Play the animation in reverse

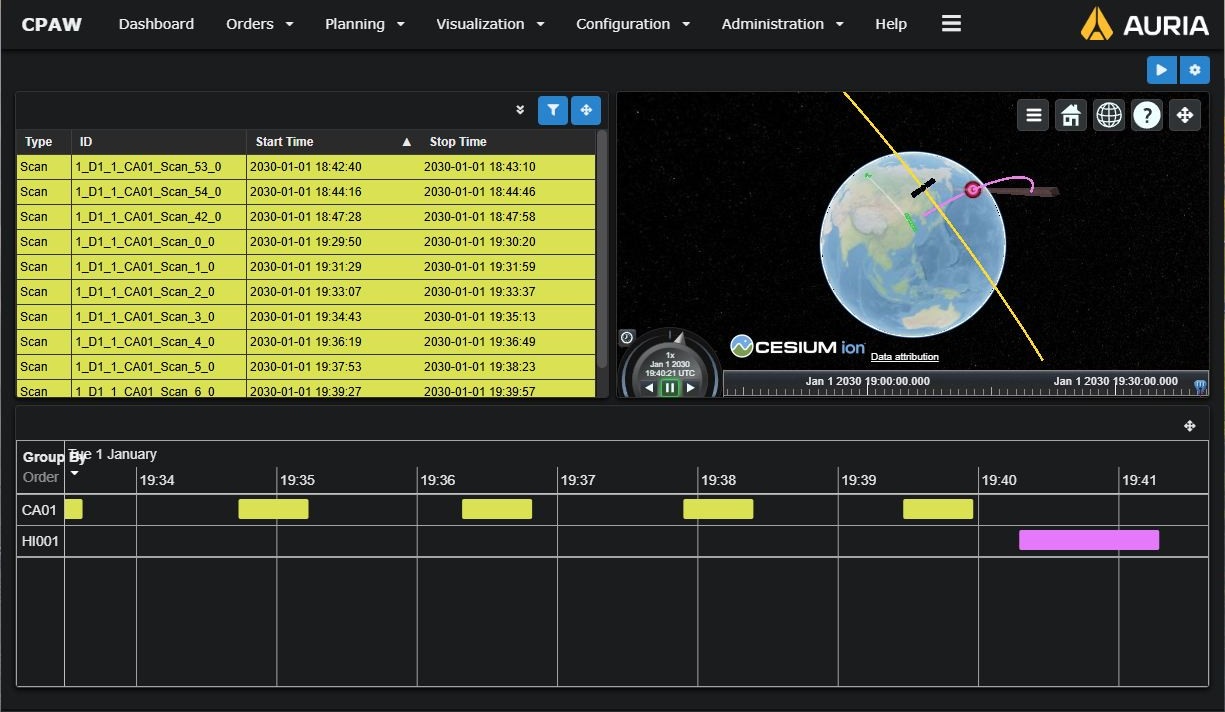pos(649,387)
